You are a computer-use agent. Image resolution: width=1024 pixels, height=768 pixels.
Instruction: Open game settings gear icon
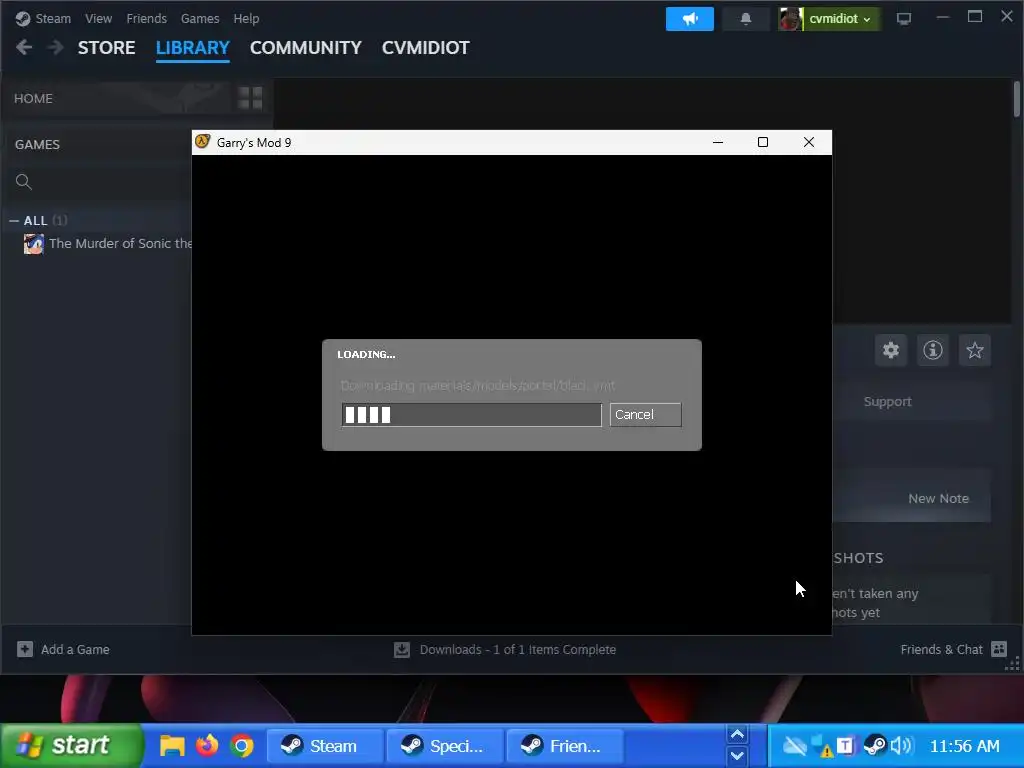coord(891,350)
